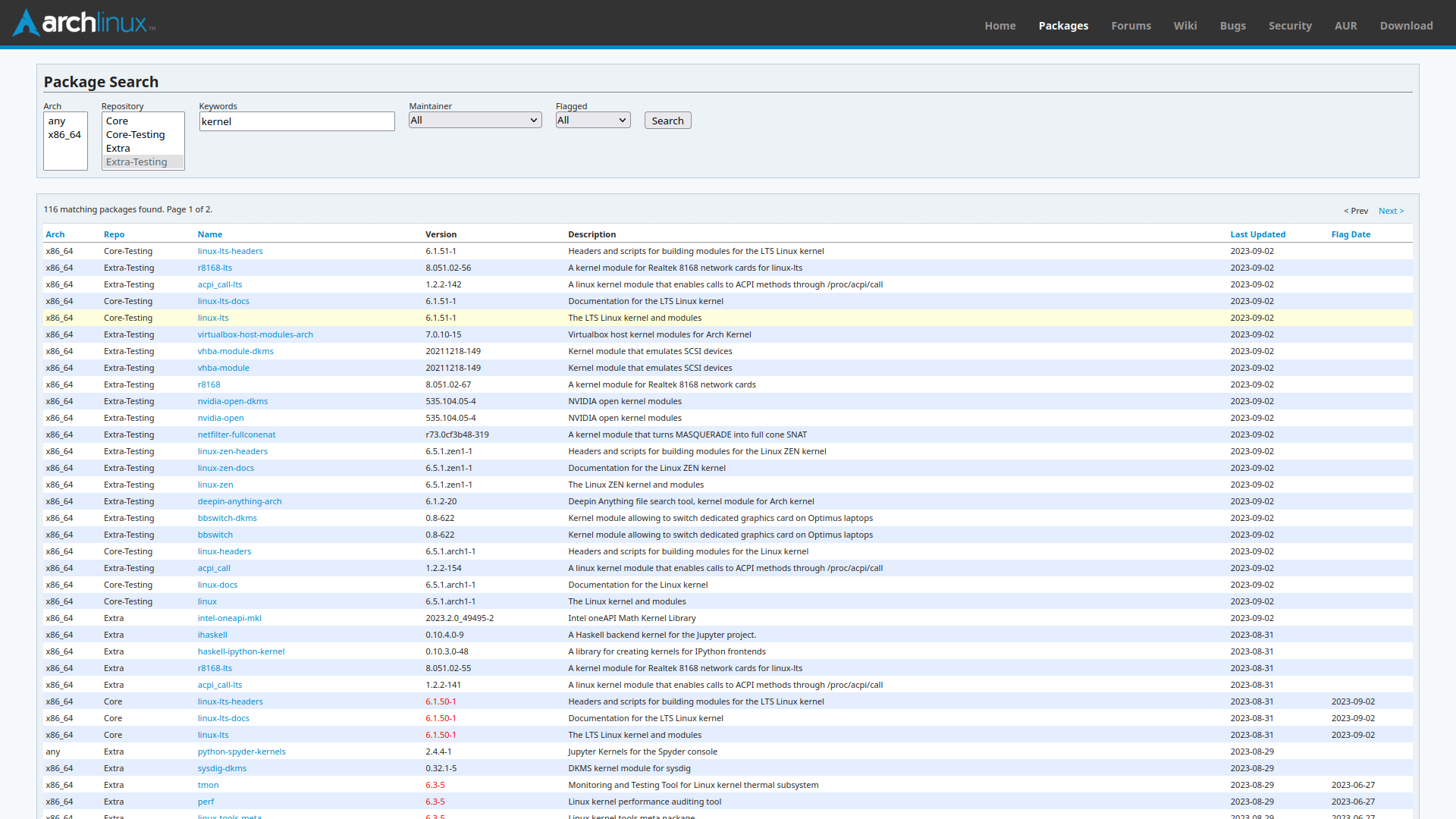Open ihaskell package link
The width and height of the screenshot is (1456, 819).
pos(212,635)
